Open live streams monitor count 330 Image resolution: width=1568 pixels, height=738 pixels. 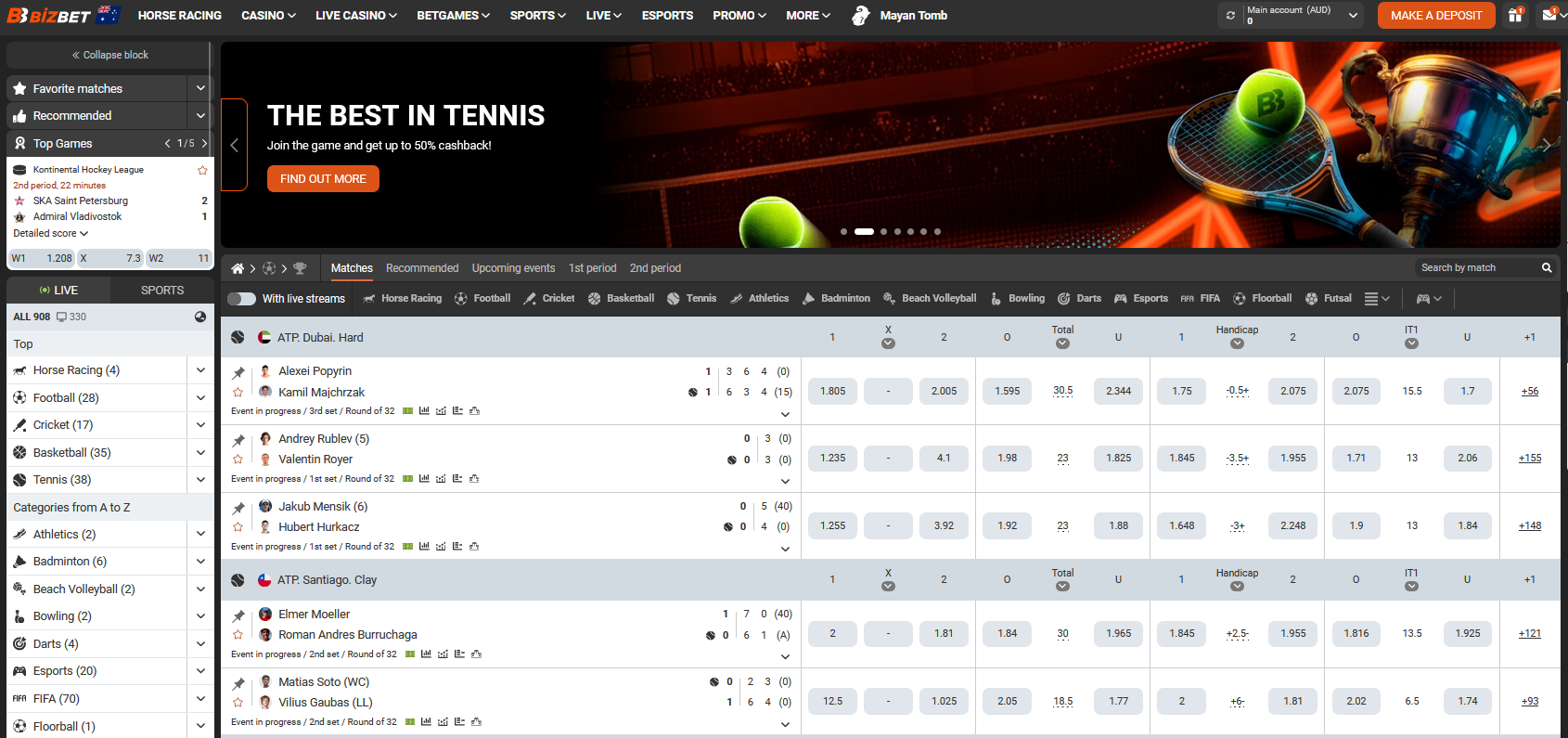71,317
